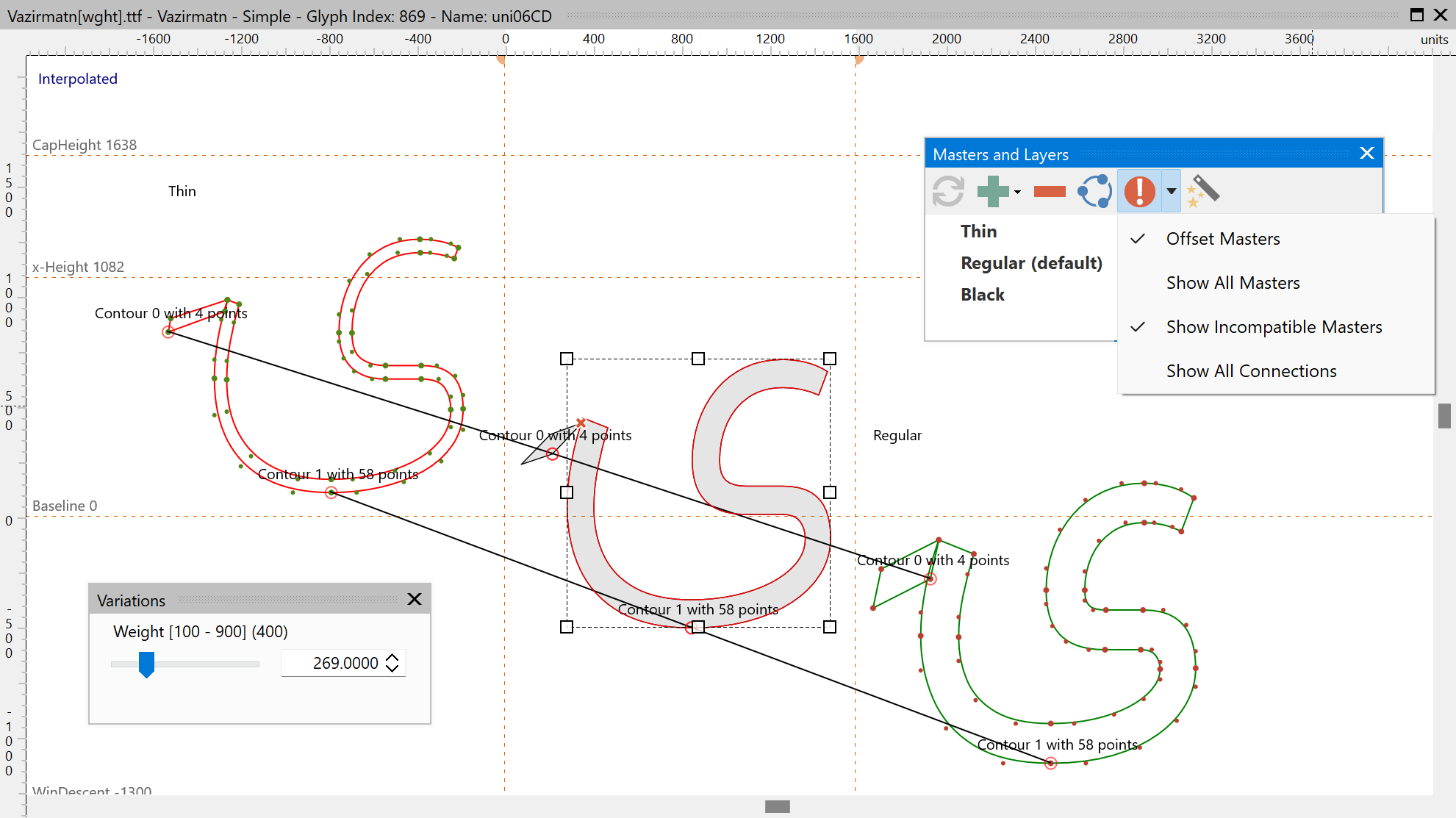Close the Variations panel
This screenshot has height=818, width=1456.
point(415,600)
